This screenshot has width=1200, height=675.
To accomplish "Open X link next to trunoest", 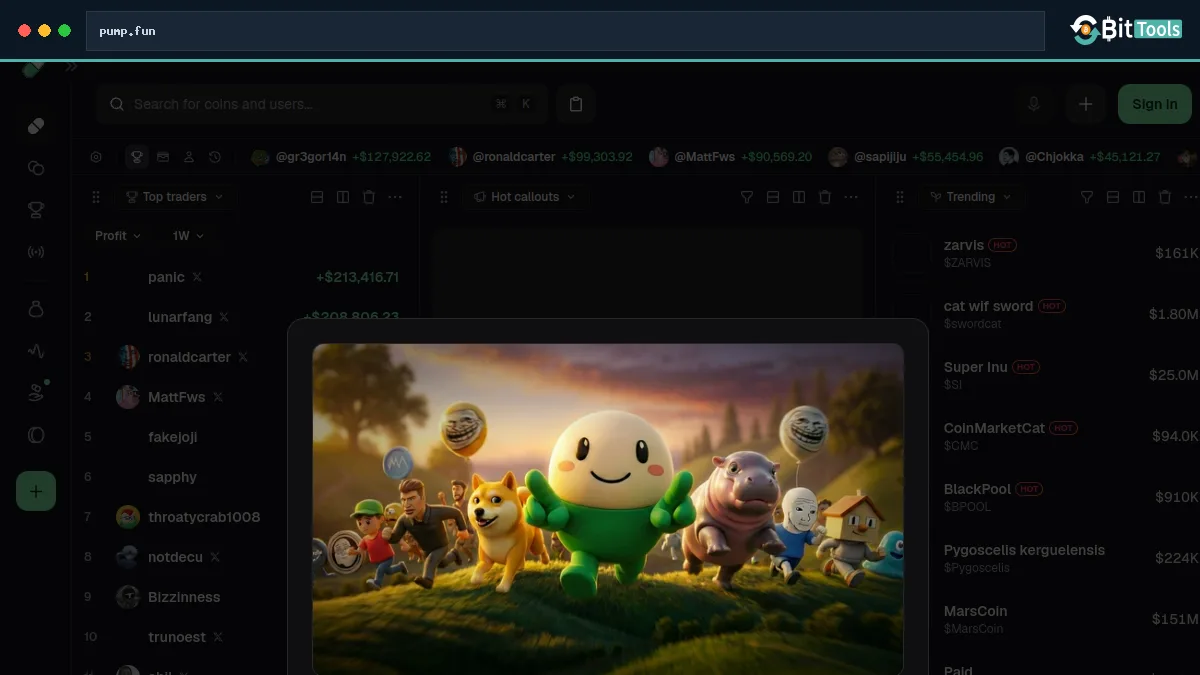I will 217,637.
